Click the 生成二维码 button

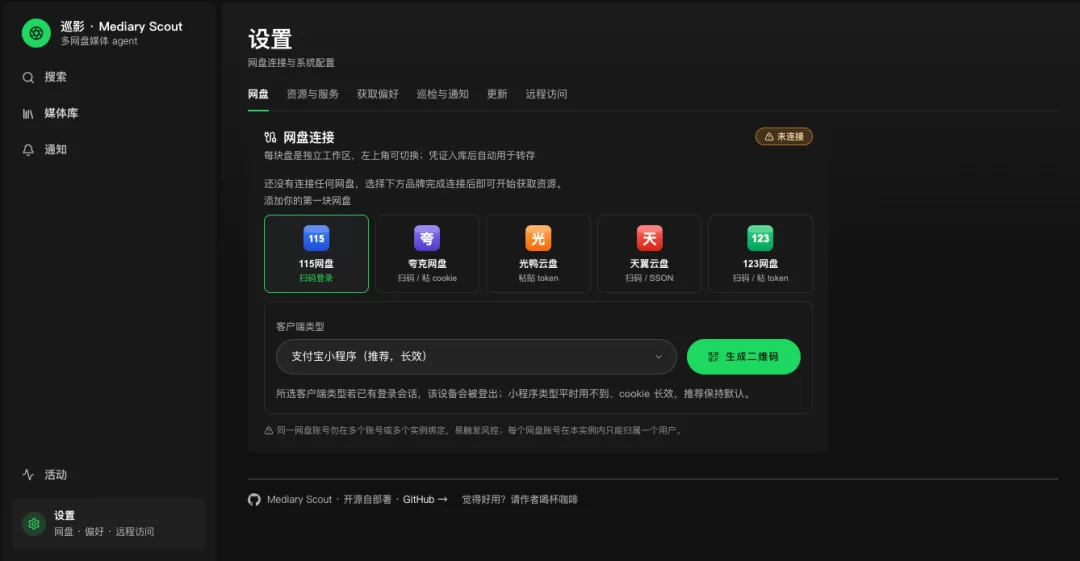tap(743, 357)
